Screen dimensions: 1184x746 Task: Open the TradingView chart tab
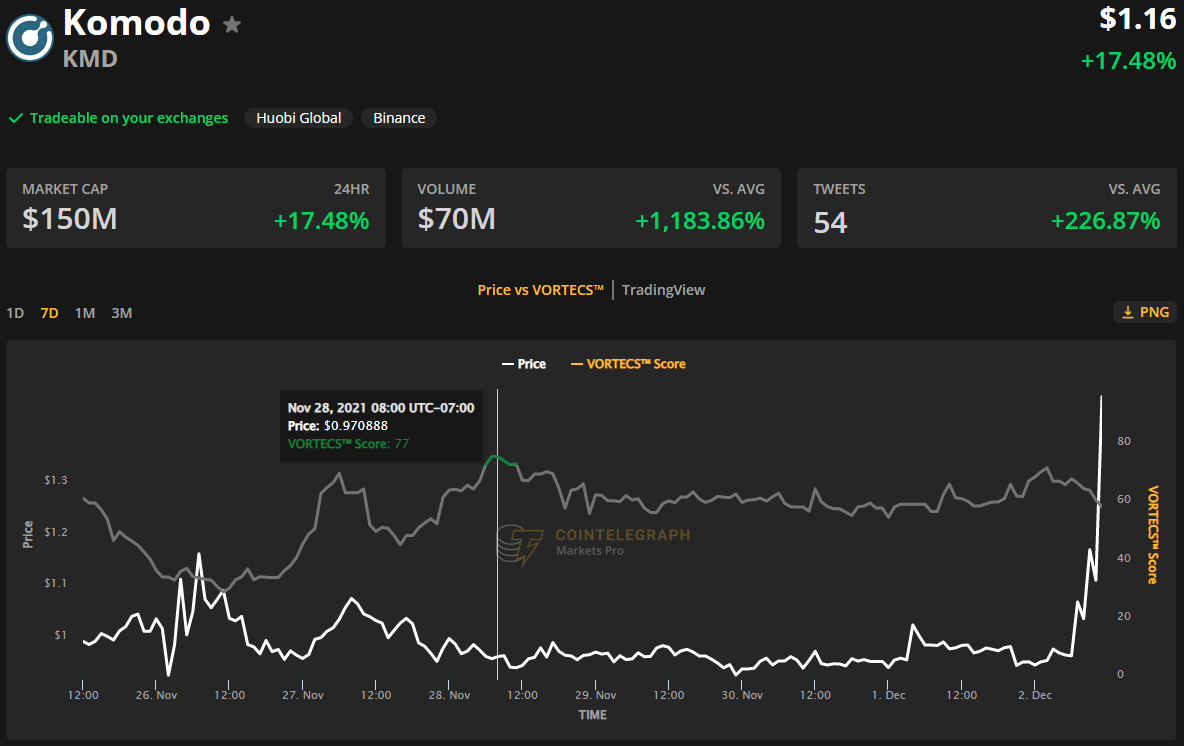[663, 290]
